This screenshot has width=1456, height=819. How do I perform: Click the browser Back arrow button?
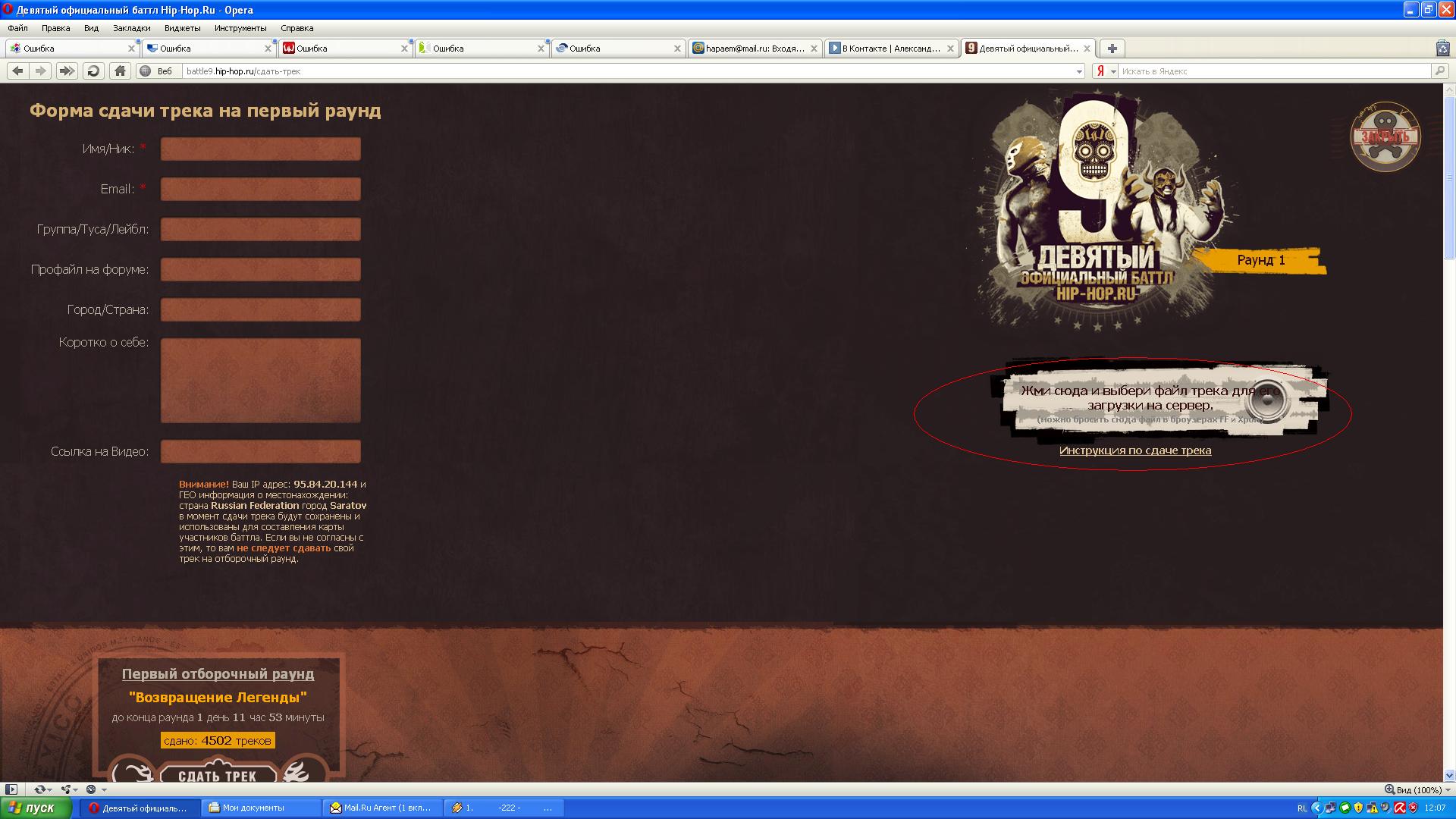click(x=17, y=71)
